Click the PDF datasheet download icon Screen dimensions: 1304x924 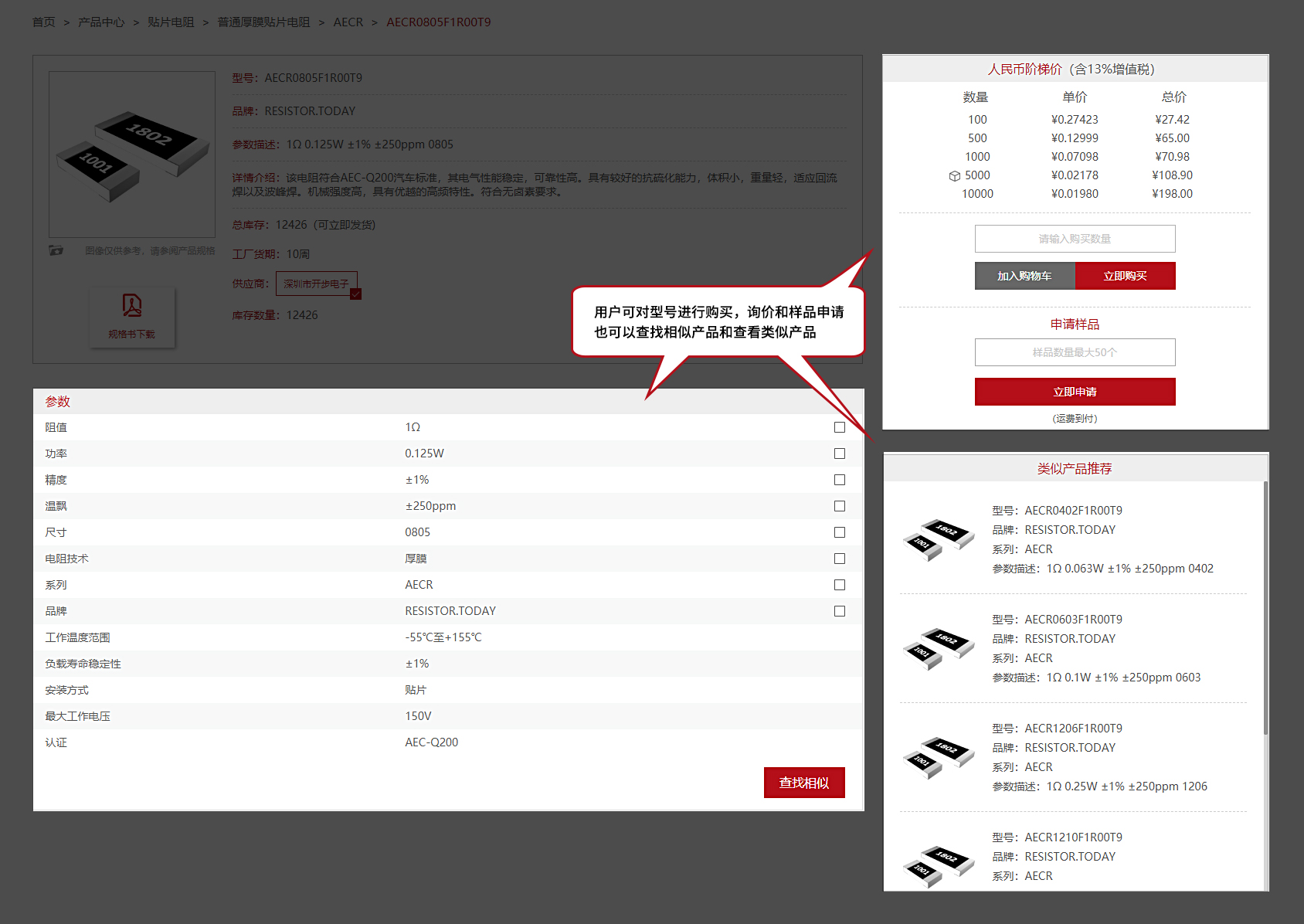pos(132,306)
